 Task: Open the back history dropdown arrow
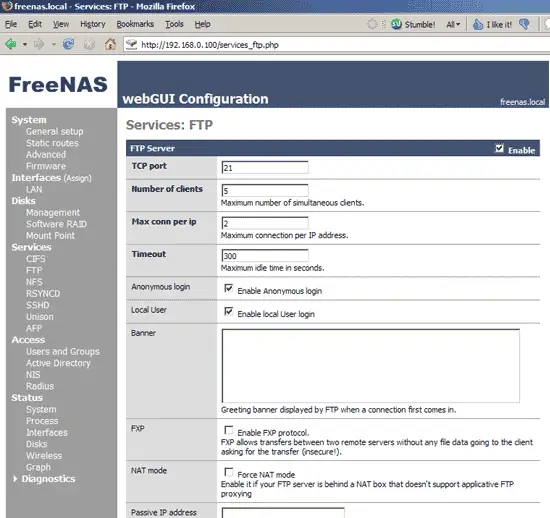tap(25, 45)
